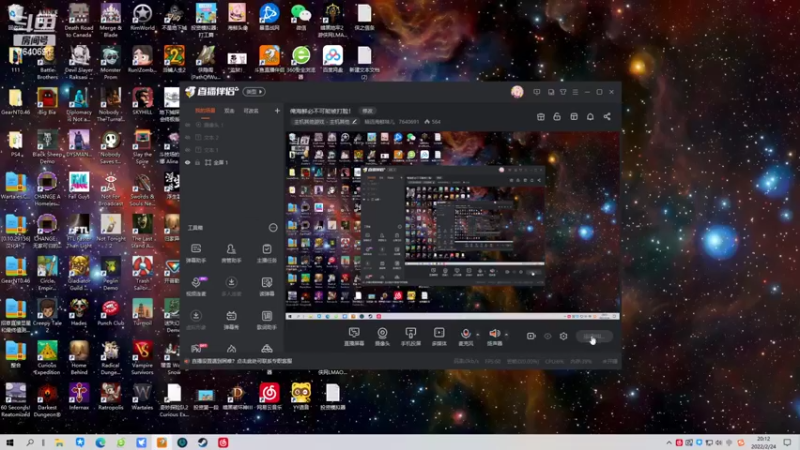
Task: Open File Explorer from taskbar
Action: (x=59, y=442)
